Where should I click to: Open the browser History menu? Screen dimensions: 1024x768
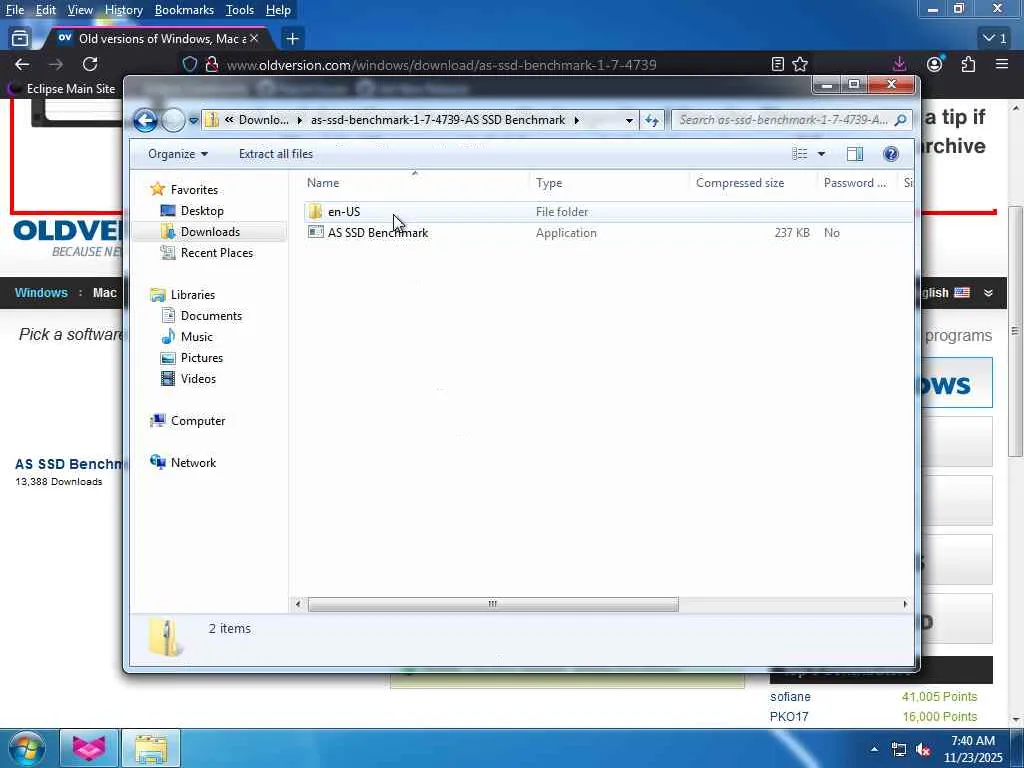(x=123, y=10)
